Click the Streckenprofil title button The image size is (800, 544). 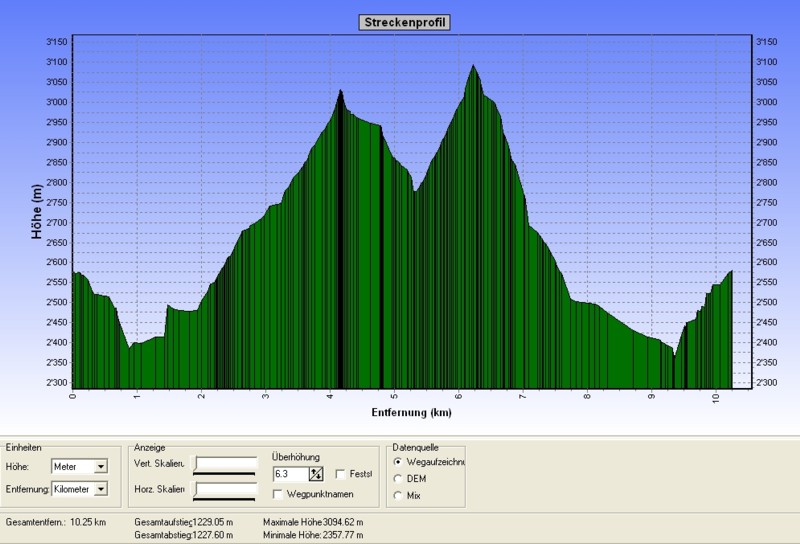404,22
